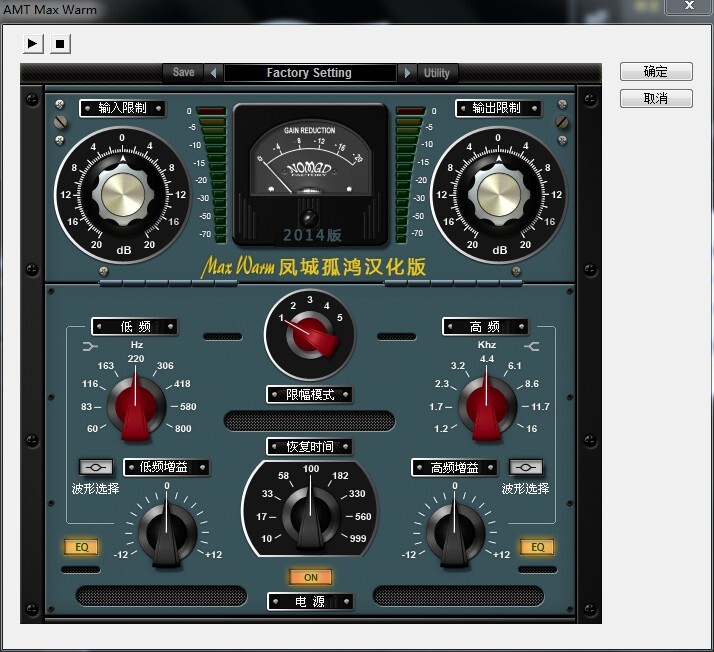Toggle the high-frequency 波形选择 shape switch
Viewport: 714px width, 652px height.
click(525, 467)
